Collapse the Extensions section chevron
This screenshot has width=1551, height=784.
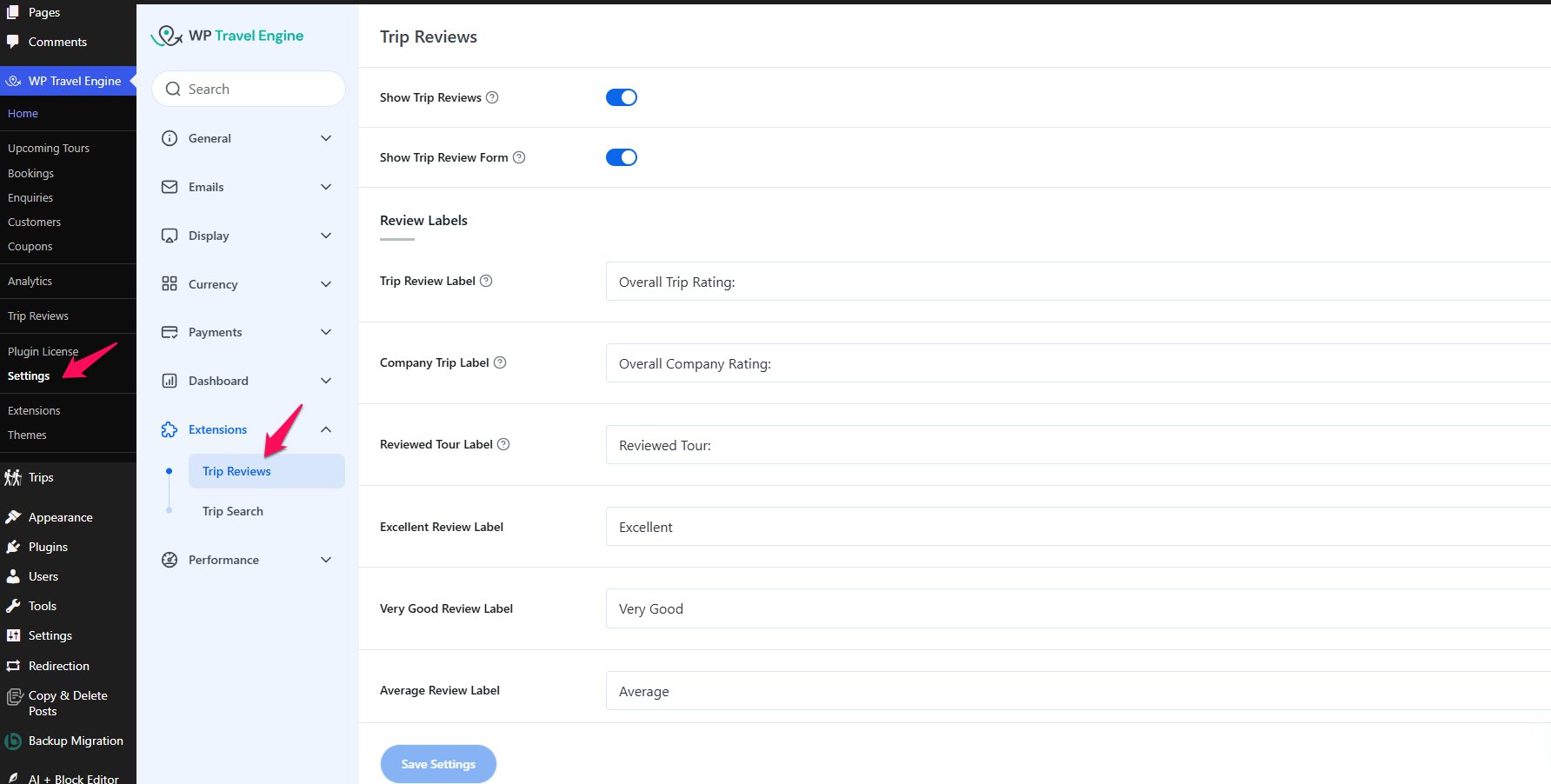click(x=326, y=429)
